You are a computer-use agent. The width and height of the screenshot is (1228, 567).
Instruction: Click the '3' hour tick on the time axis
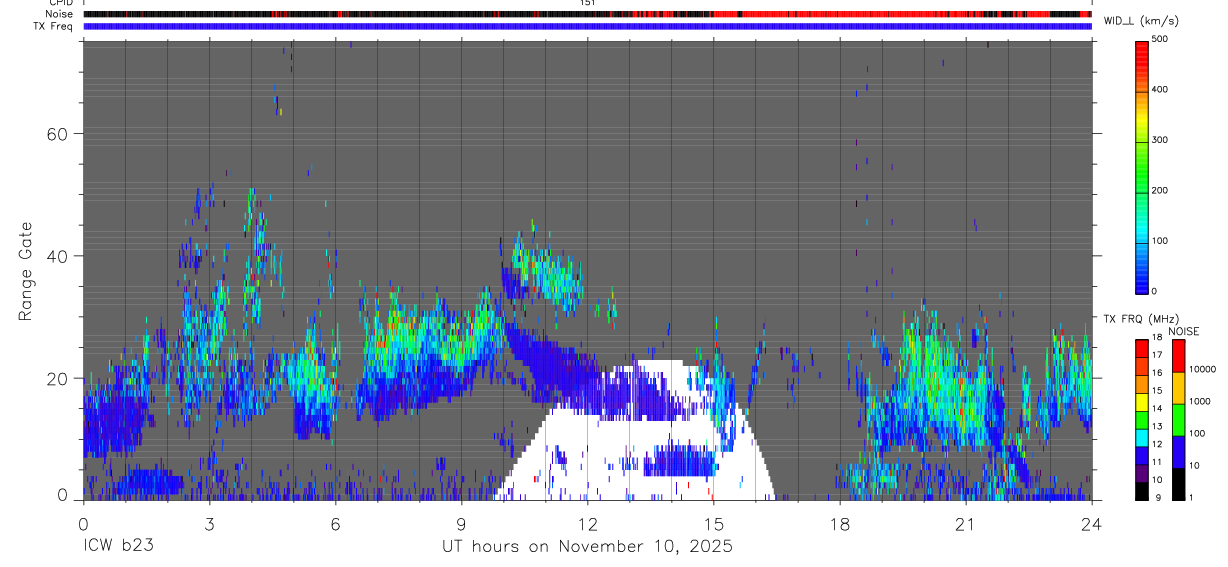click(209, 524)
